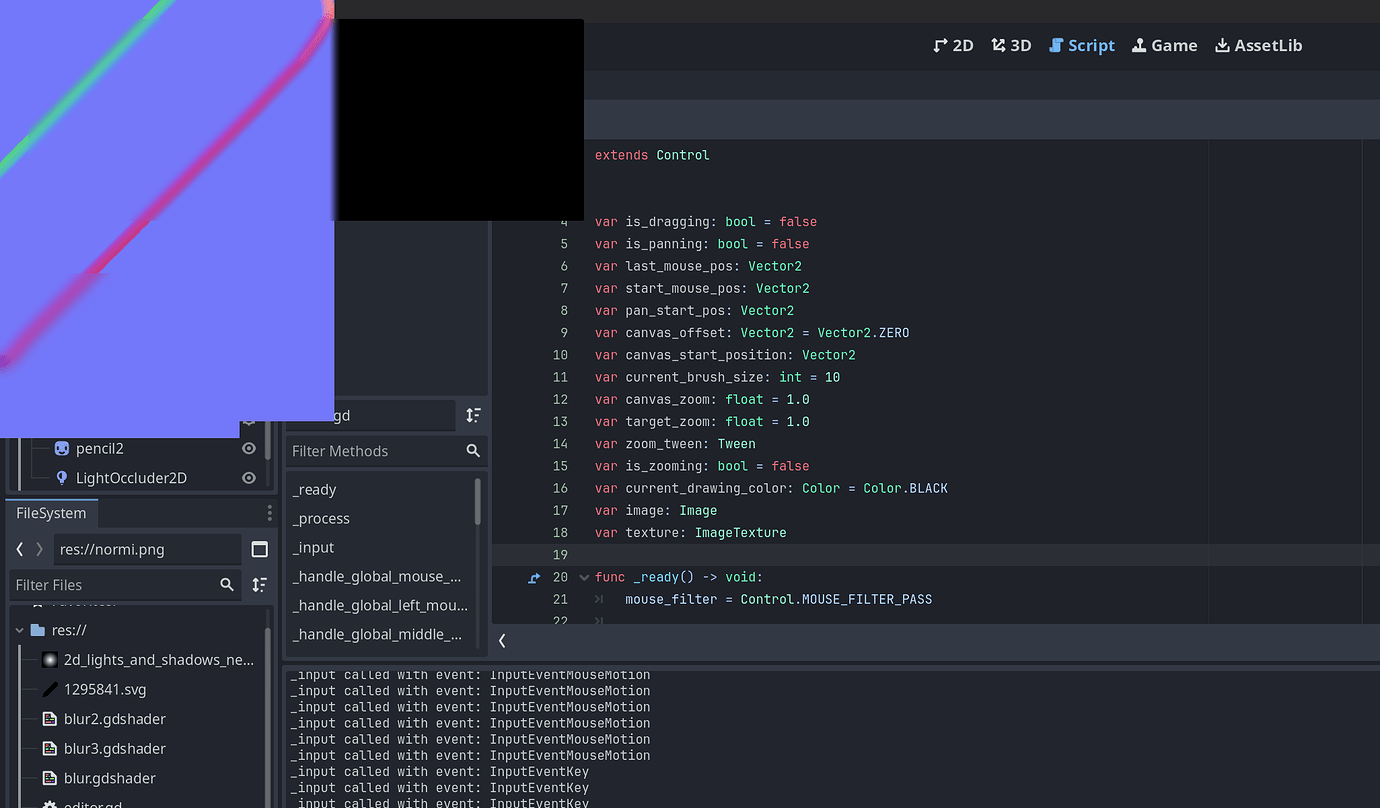
Task: Click the method sort icon above Filter Methods
Action: tap(473, 415)
